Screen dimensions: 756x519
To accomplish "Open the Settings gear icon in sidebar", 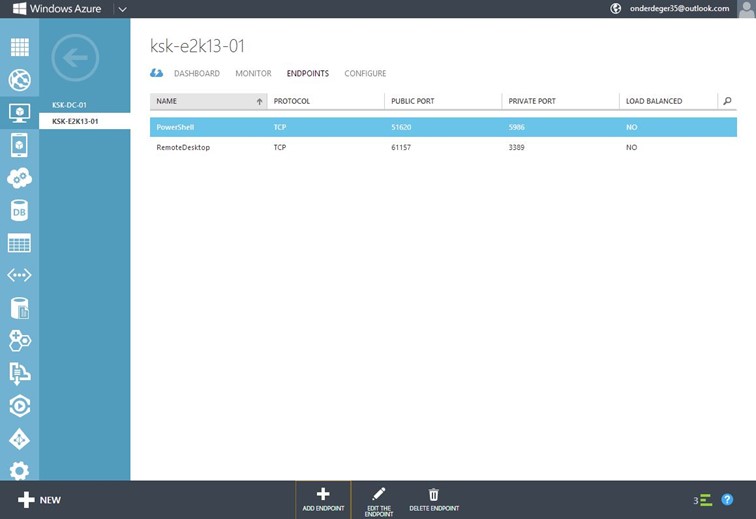I will pyautogui.click(x=19, y=470).
